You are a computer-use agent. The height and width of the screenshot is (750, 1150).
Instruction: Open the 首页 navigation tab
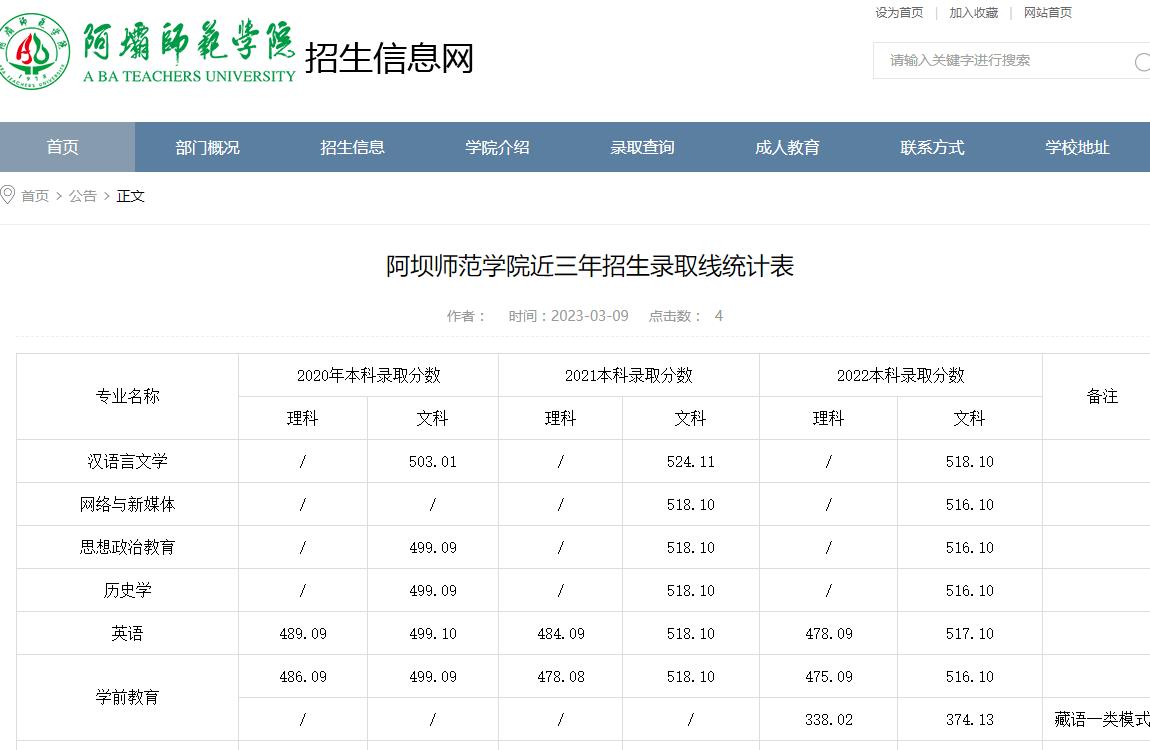[x=62, y=147]
